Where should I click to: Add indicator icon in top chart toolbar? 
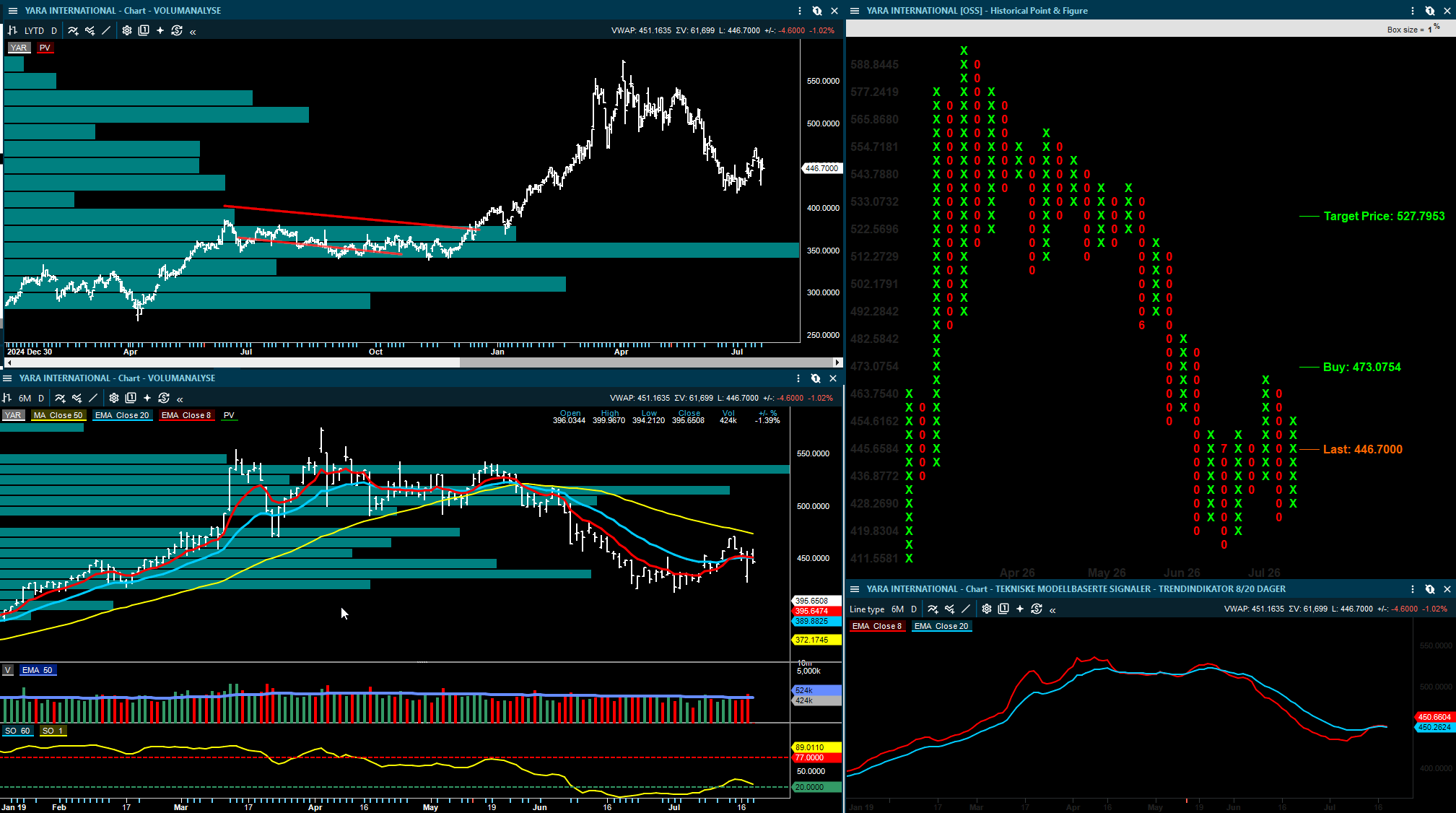pyautogui.click(x=73, y=30)
